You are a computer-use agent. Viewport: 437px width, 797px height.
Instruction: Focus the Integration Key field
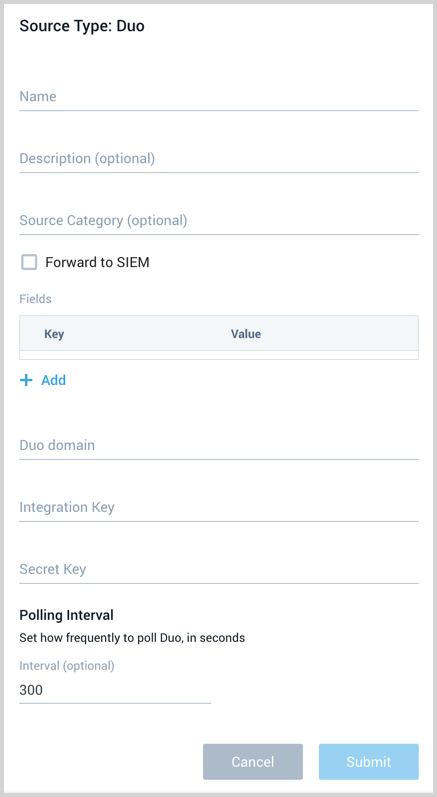pos(219,508)
